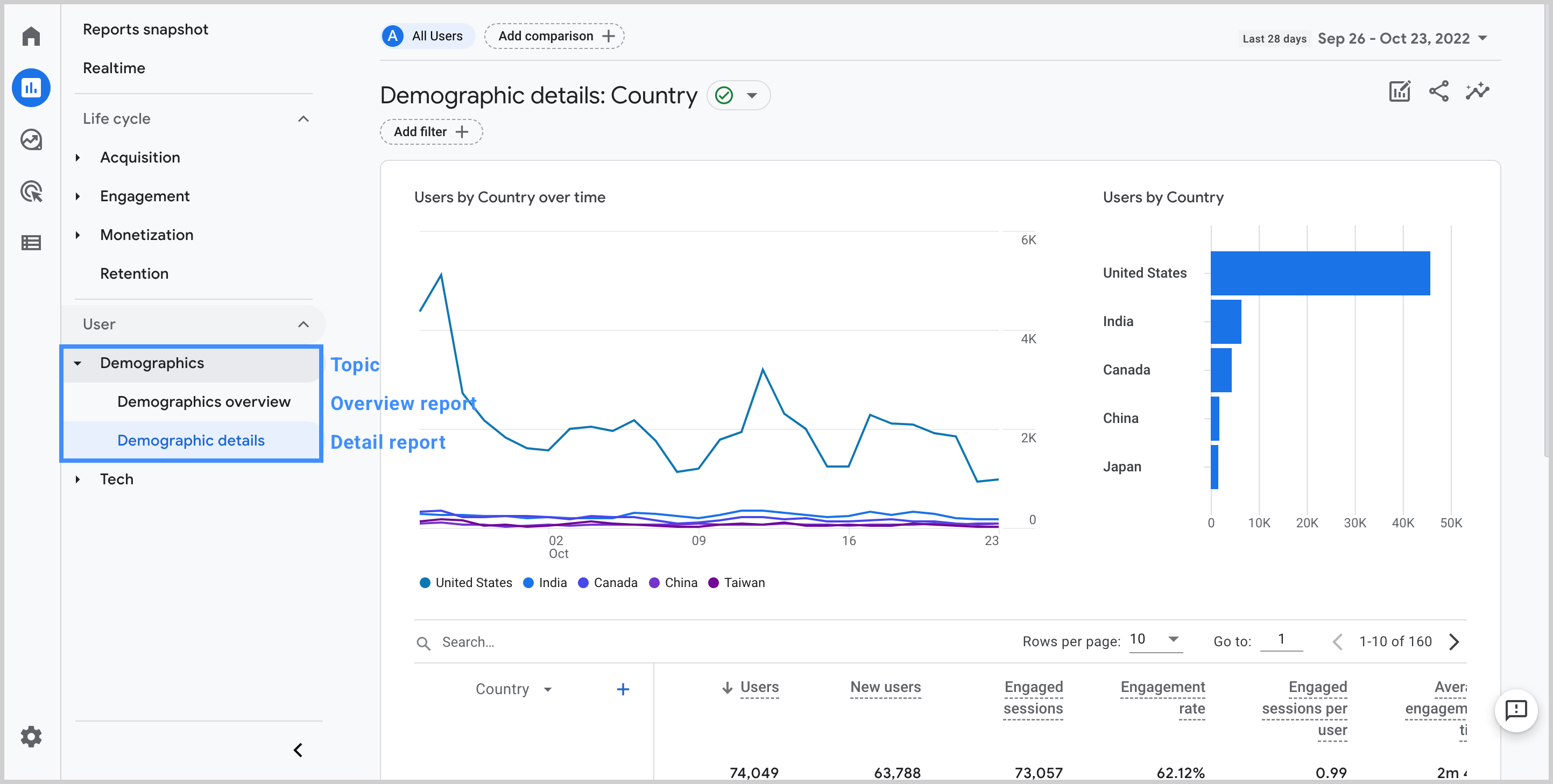Open the Insights sparkline icon
This screenshot has width=1553, height=784.
[1477, 91]
